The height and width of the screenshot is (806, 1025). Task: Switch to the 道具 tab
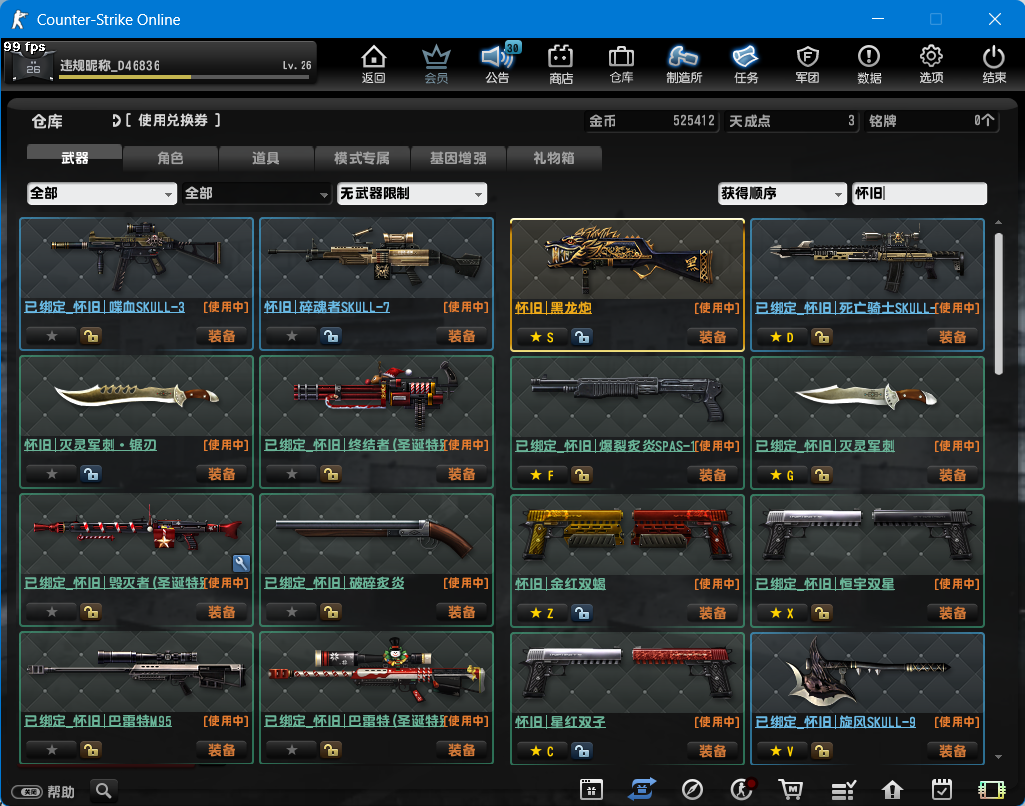click(266, 158)
